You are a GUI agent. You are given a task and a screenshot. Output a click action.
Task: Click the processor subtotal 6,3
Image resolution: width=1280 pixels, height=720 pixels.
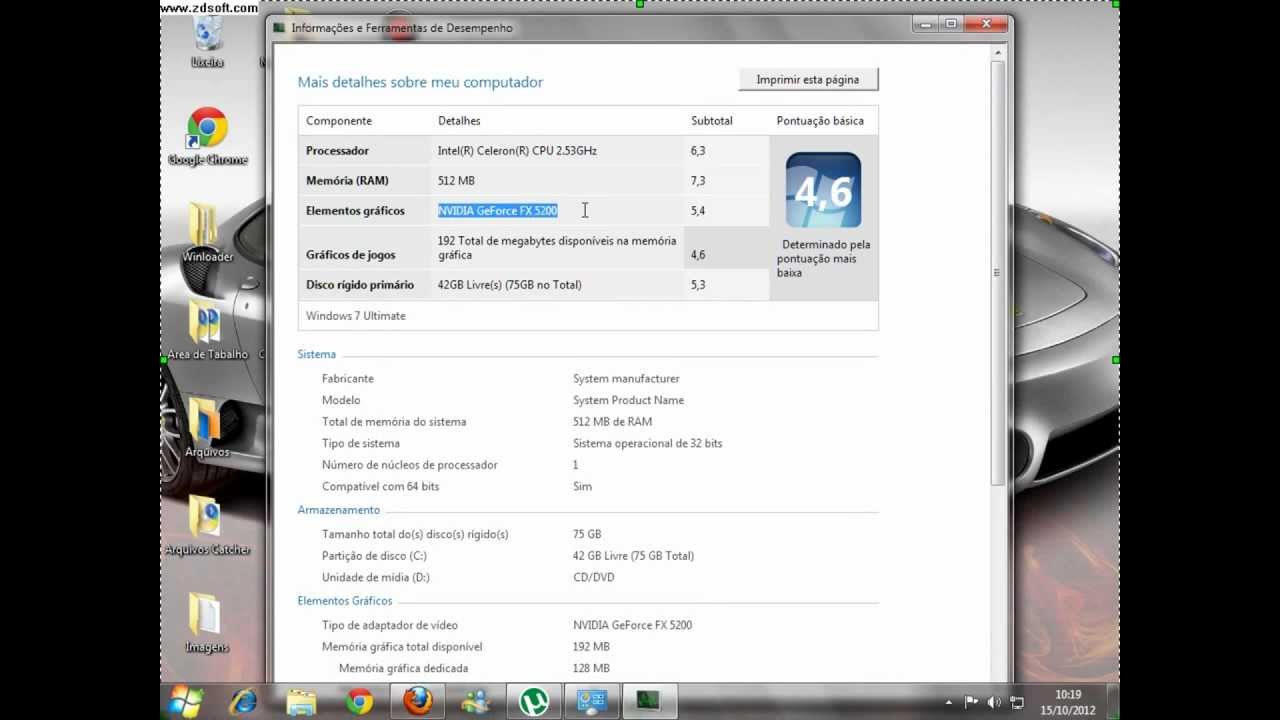[698, 151]
